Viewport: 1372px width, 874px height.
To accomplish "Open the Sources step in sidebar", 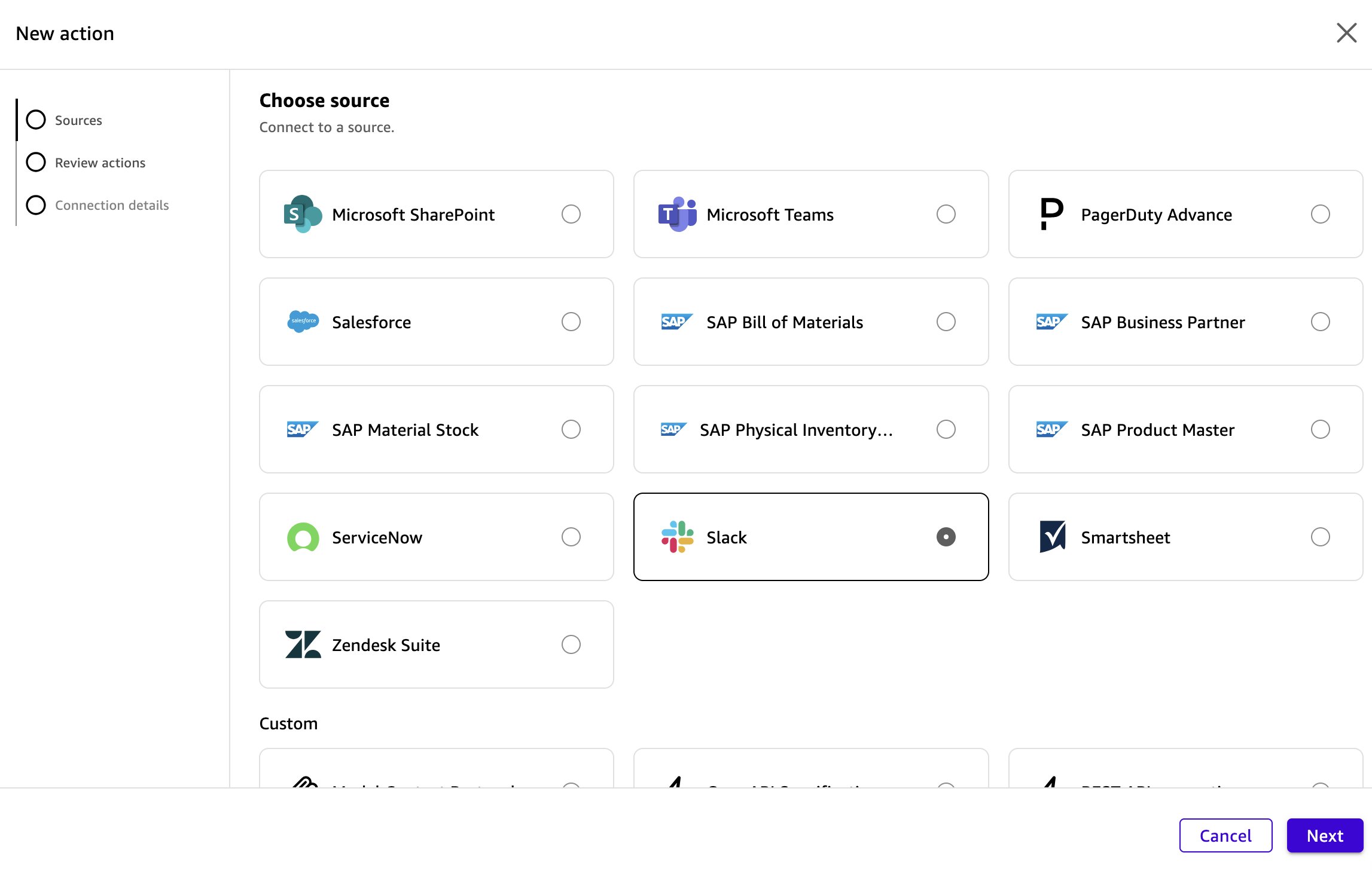I will 36,120.
